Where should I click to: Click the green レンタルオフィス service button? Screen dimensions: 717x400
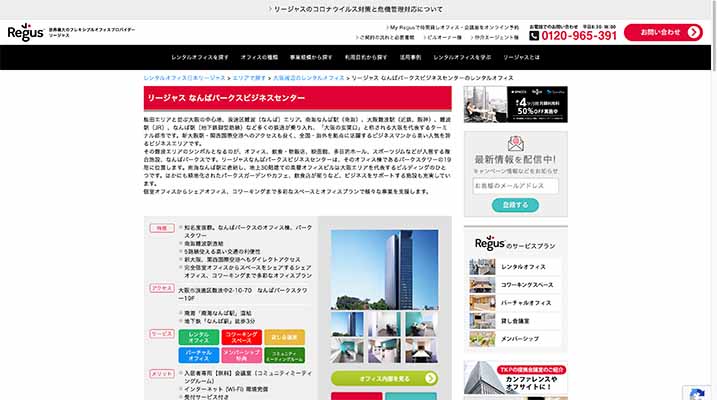tap(198, 337)
